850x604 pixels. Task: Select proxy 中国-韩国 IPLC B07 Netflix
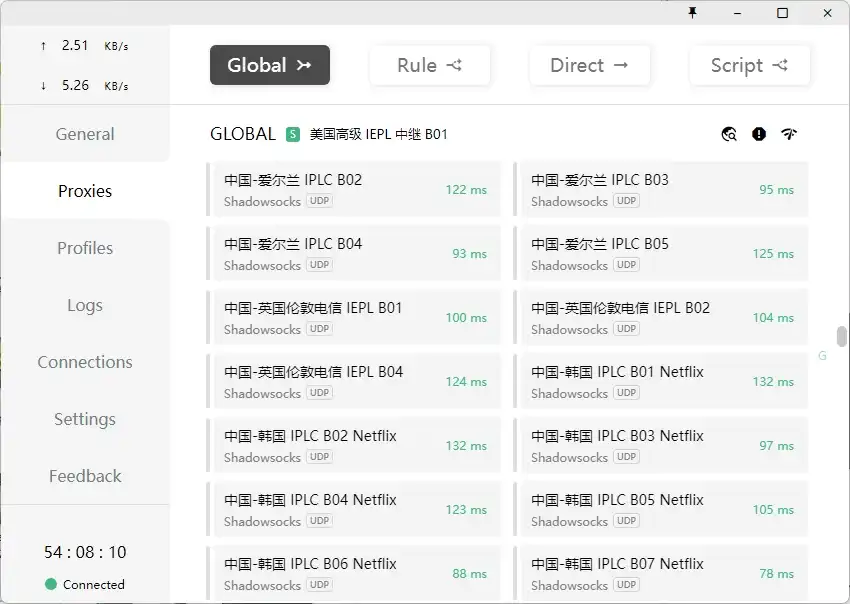click(x=661, y=573)
